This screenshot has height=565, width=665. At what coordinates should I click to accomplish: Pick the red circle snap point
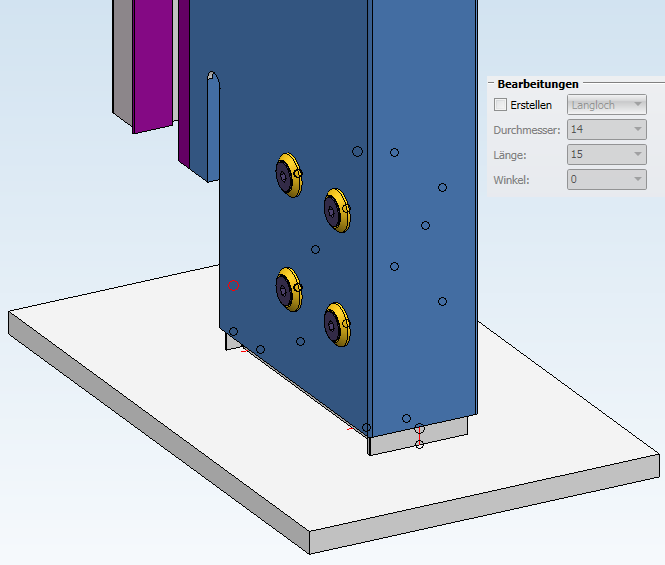pyautogui.click(x=233, y=285)
